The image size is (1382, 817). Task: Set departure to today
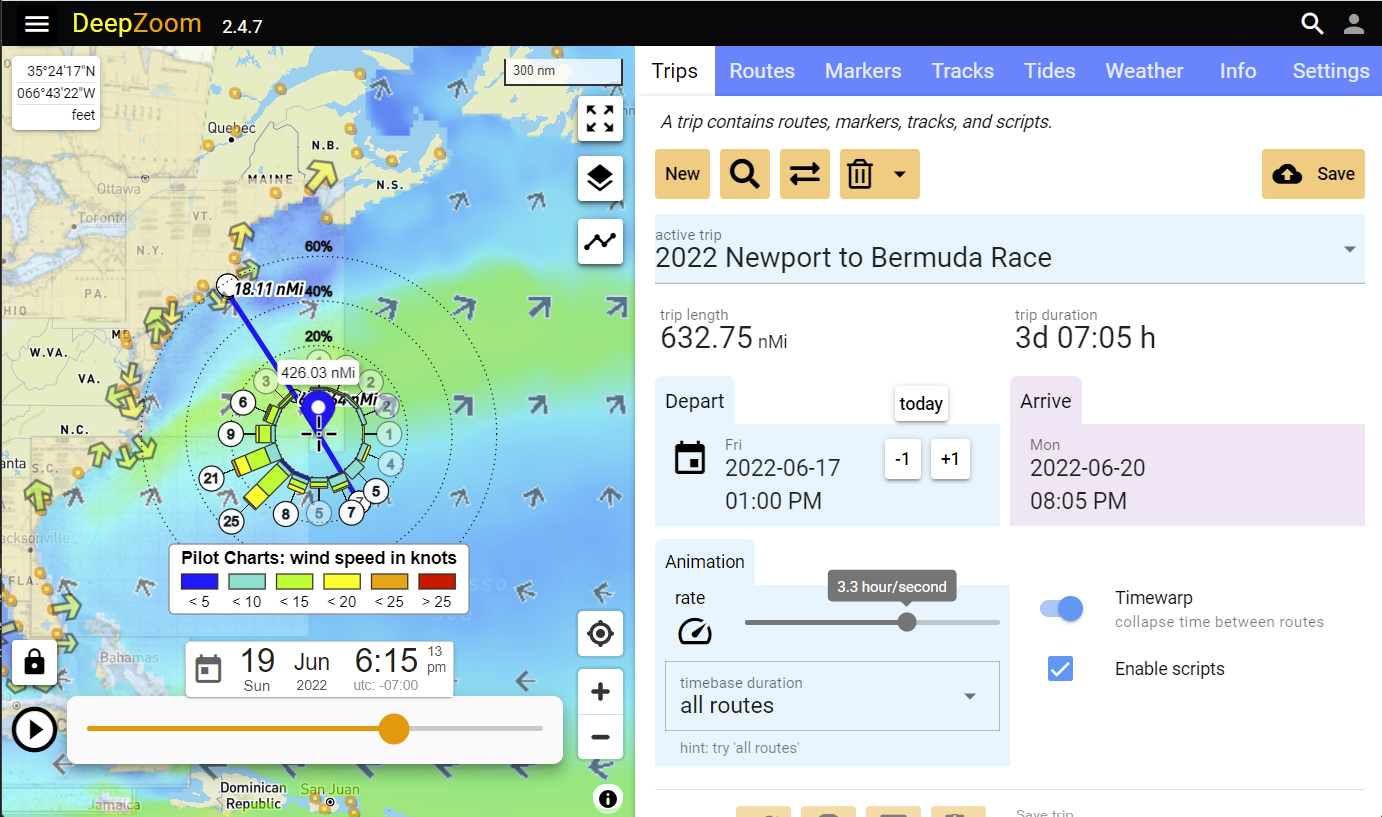point(921,404)
